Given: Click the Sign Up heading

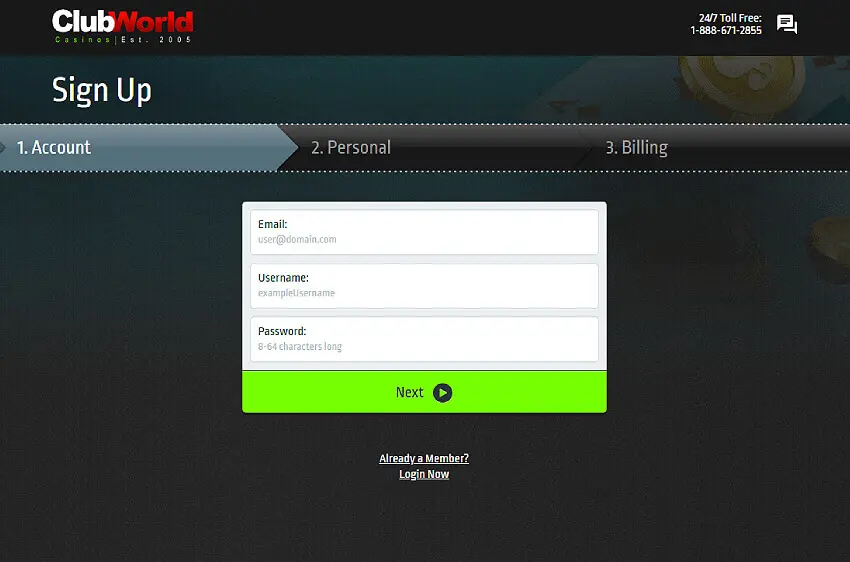Looking at the screenshot, I should (102, 91).
